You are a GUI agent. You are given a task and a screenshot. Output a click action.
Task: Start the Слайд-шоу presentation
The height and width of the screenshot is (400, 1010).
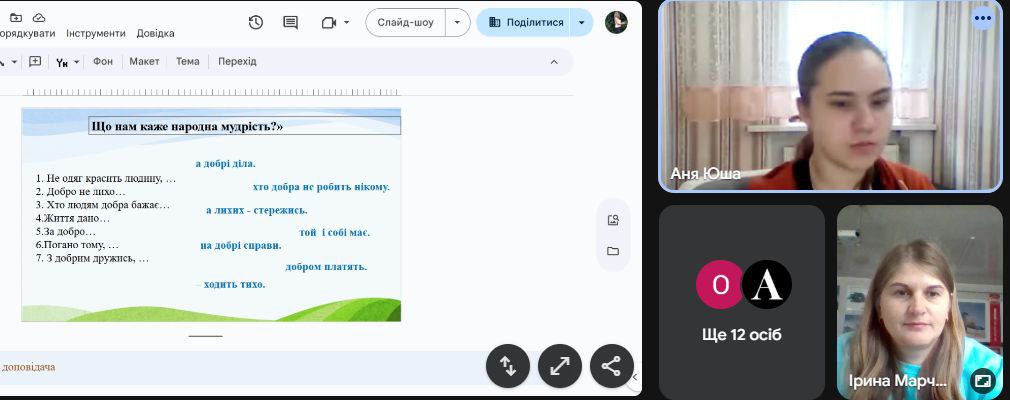point(406,23)
